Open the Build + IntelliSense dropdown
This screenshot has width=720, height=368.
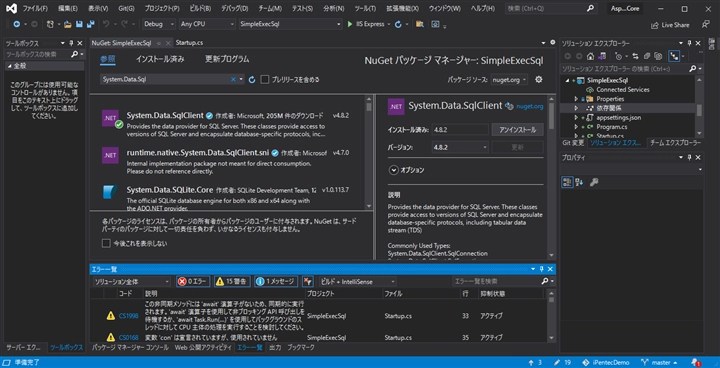click(x=357, y=281)
